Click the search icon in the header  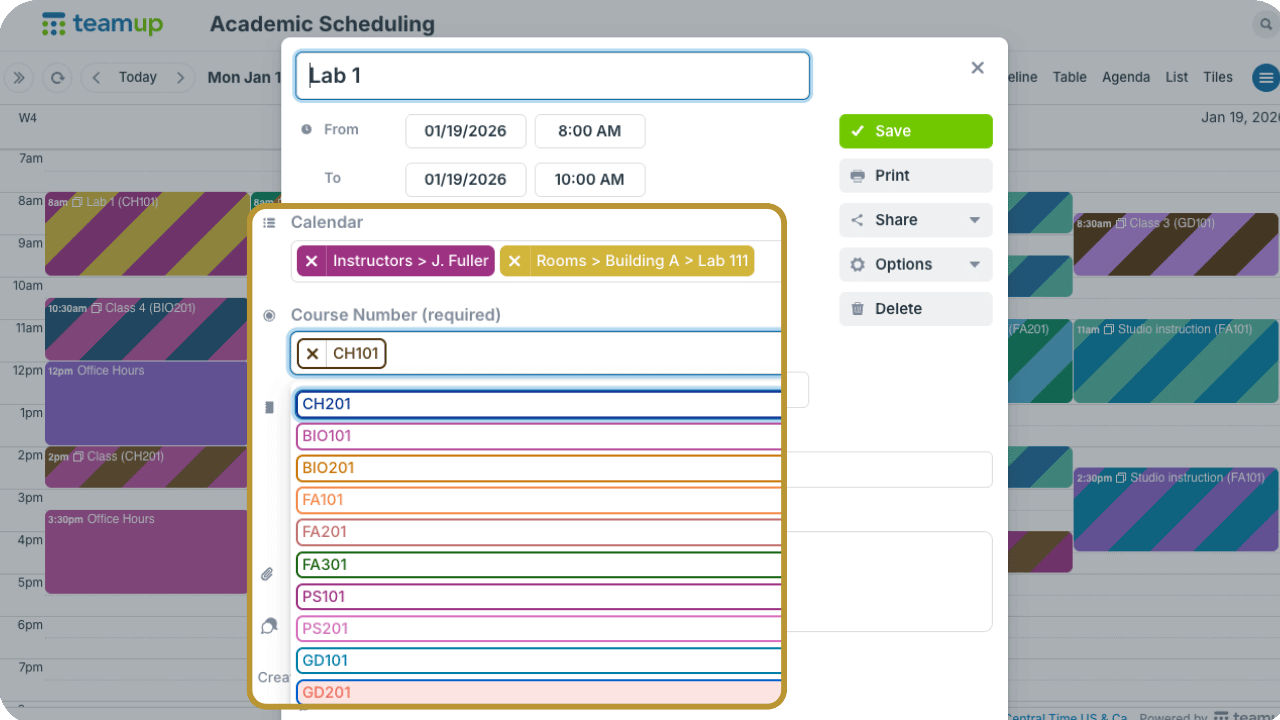tap(1267, 25)
